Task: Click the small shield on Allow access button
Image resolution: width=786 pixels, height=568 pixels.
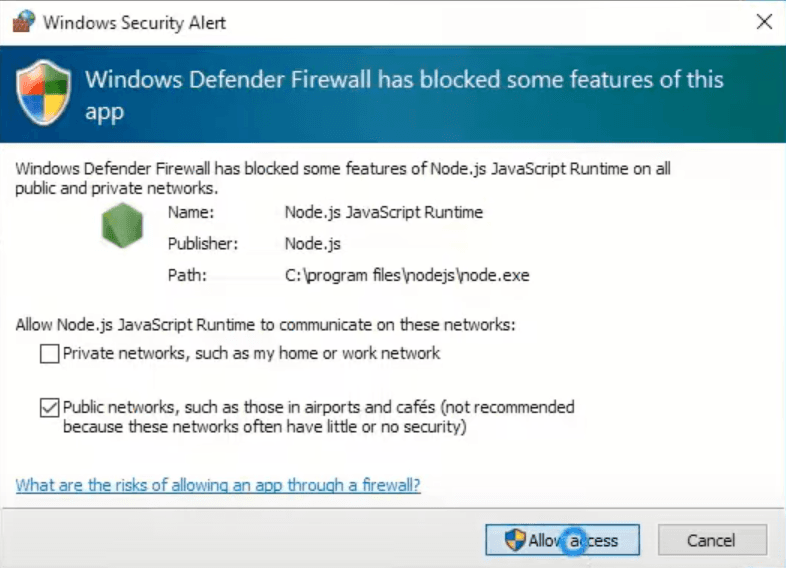Action: (515, 541)
